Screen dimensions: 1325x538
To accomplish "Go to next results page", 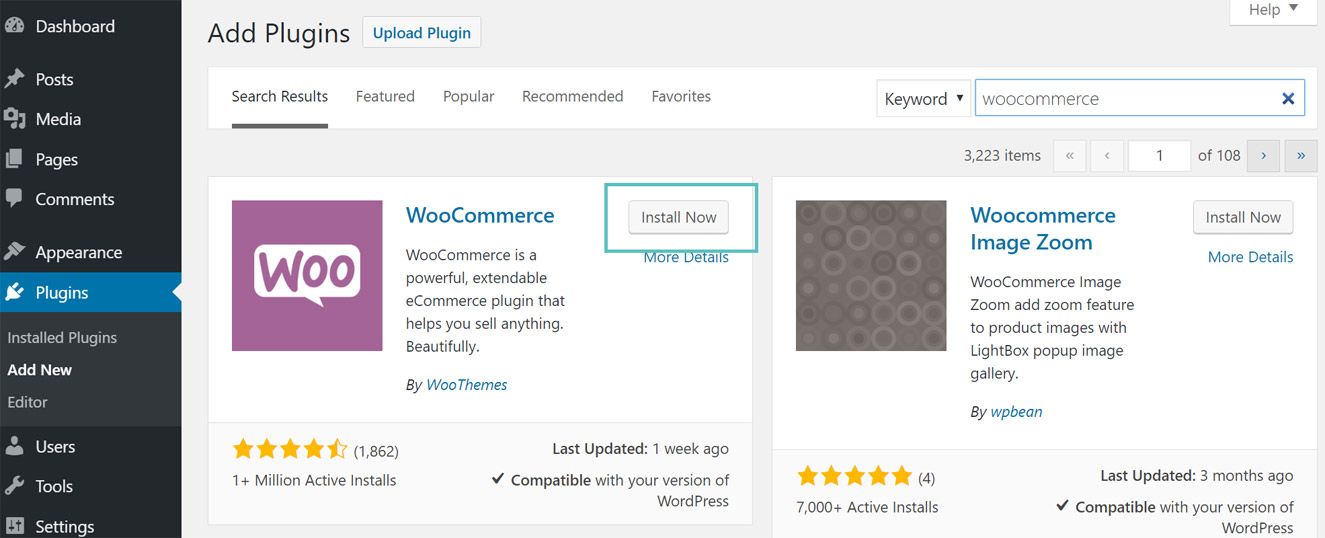I will click(x=1264, y=155).
